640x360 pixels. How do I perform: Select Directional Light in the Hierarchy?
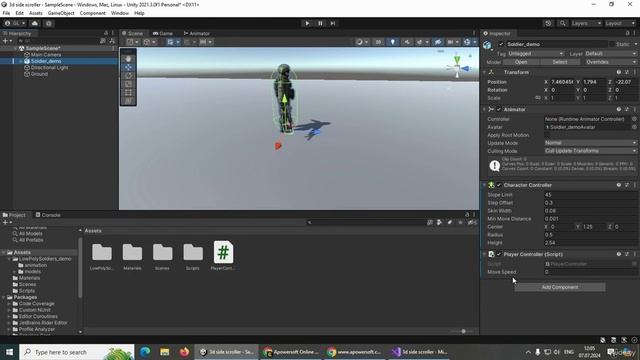pyautogui.click(x=49, y=68)
